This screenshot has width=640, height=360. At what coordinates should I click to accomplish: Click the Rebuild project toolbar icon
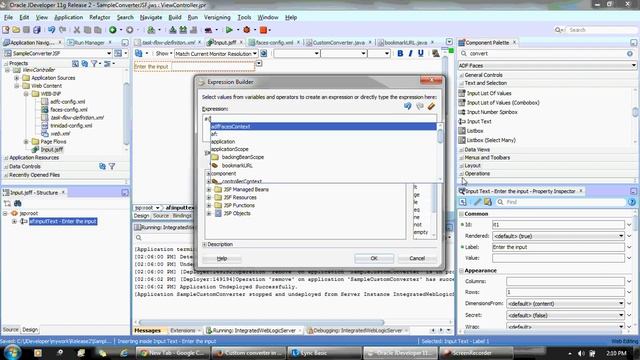click(x=183, y=30)
